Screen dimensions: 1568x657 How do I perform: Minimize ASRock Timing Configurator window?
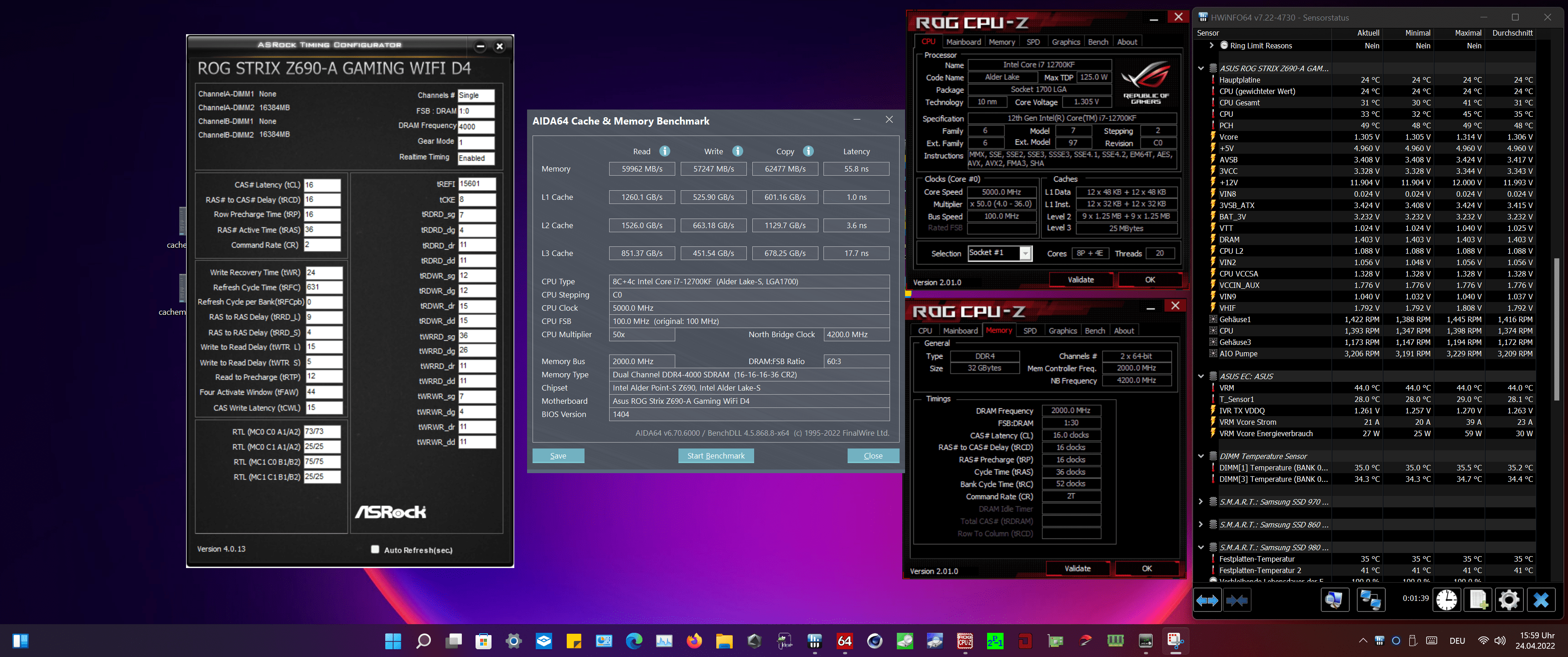point(480,46)
